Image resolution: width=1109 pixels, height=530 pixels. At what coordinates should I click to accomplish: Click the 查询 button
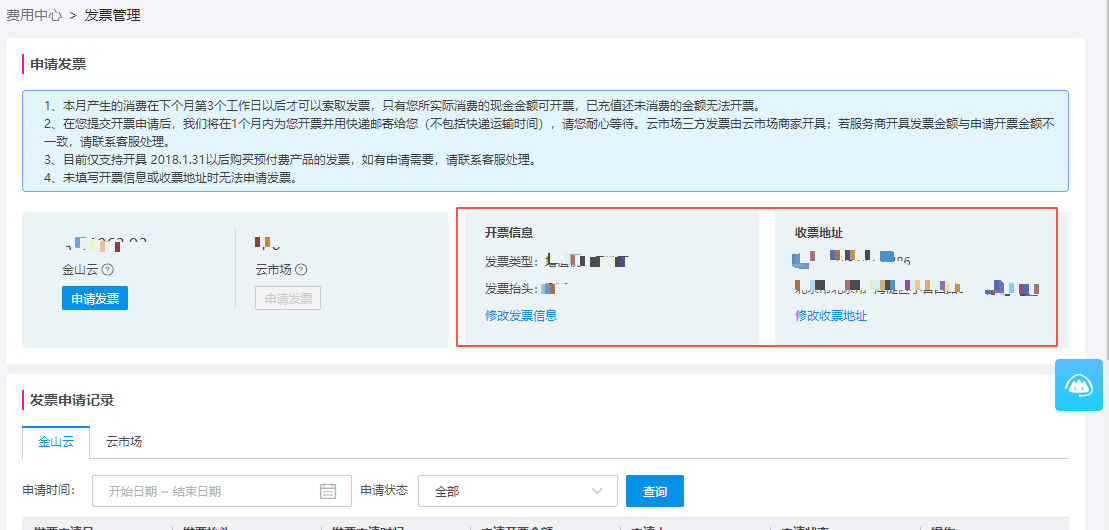click(655, 491)
